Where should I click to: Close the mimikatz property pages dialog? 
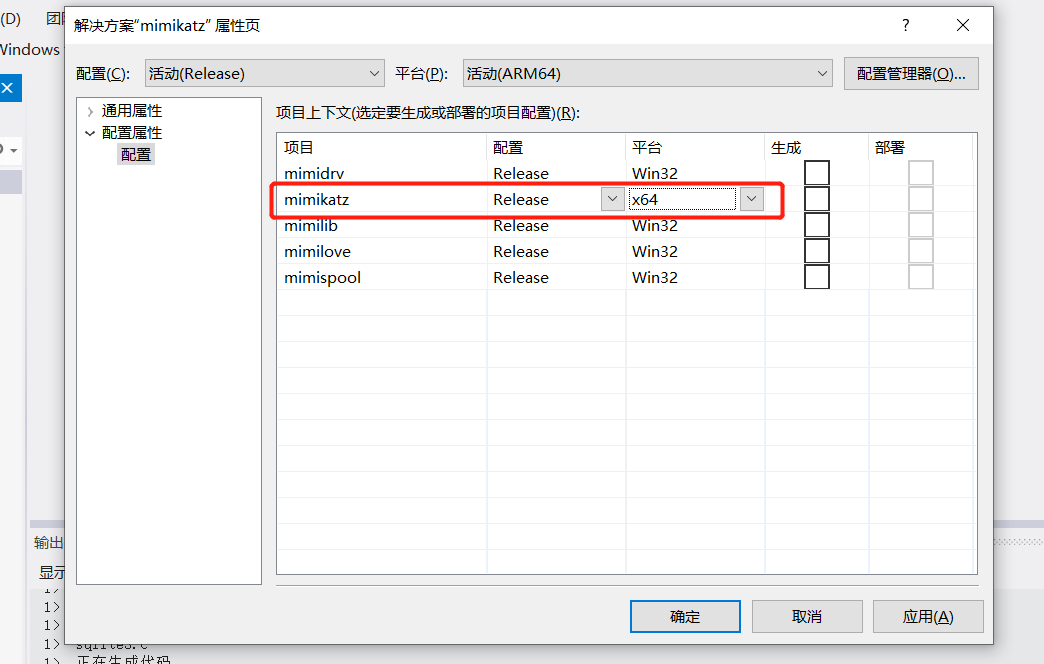963,25
